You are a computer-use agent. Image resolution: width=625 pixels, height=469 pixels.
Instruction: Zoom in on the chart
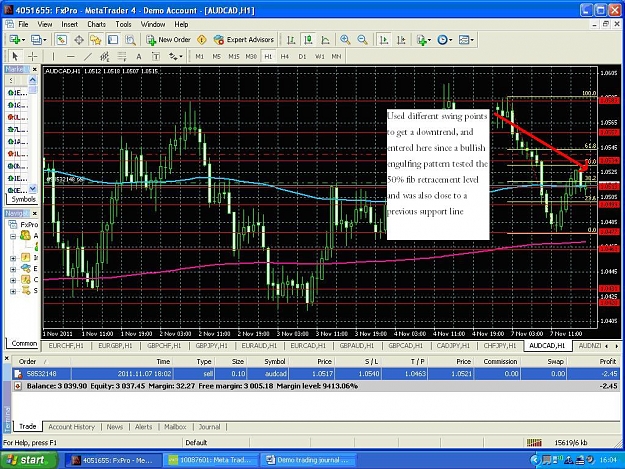(x=345, y=40)
